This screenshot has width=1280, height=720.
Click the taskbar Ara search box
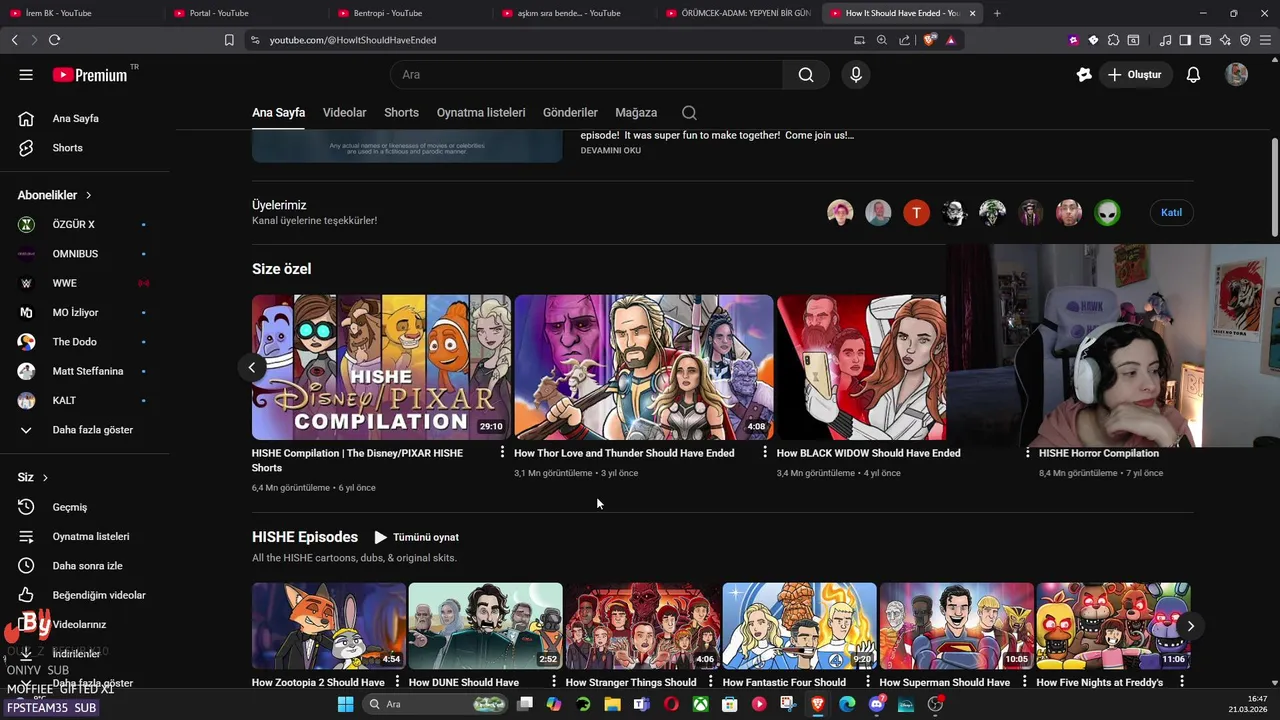(x=435, y=704)
